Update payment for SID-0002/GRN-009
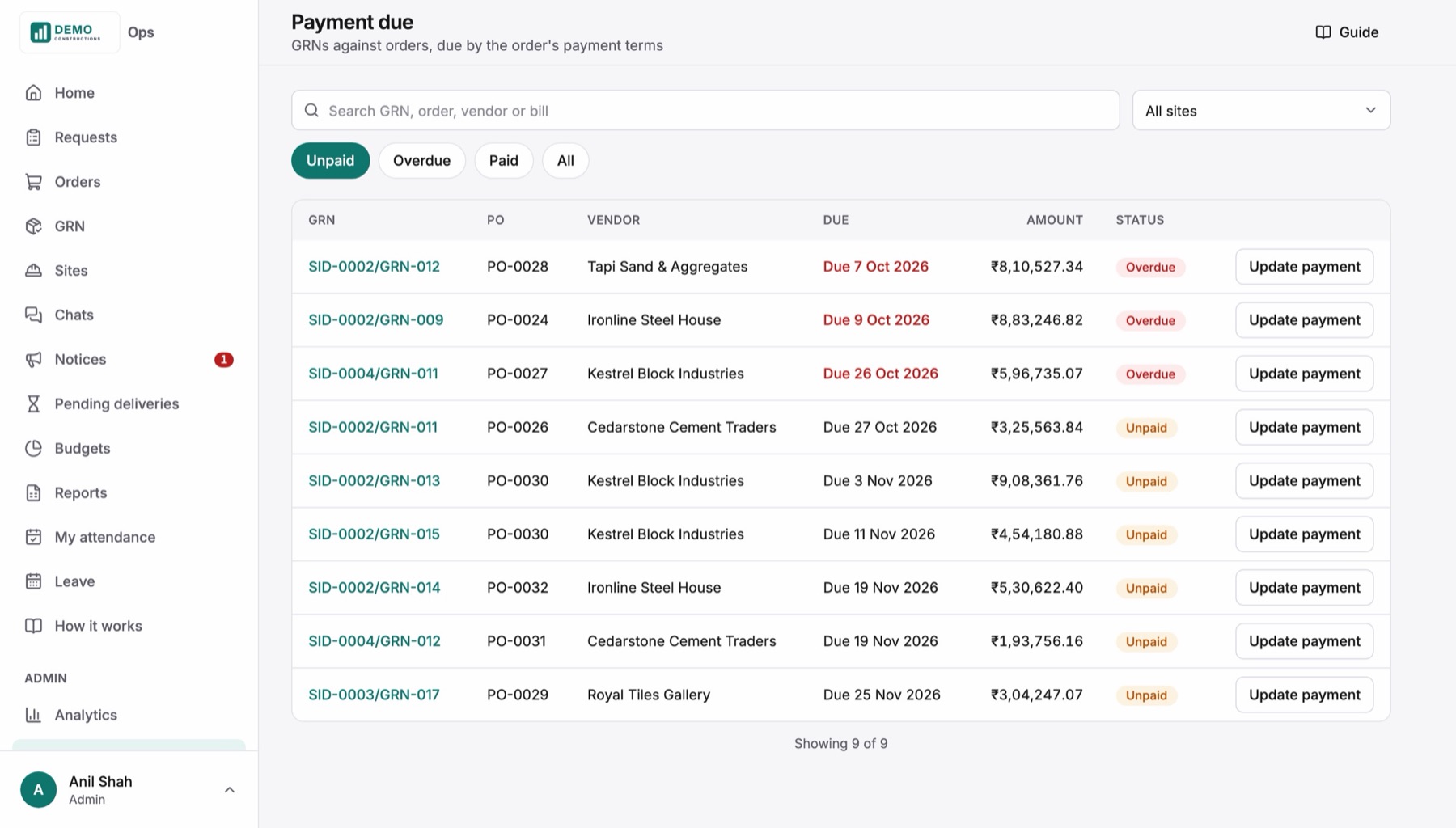Screen dimensions: 1456x828 (x=1304, y=320)
